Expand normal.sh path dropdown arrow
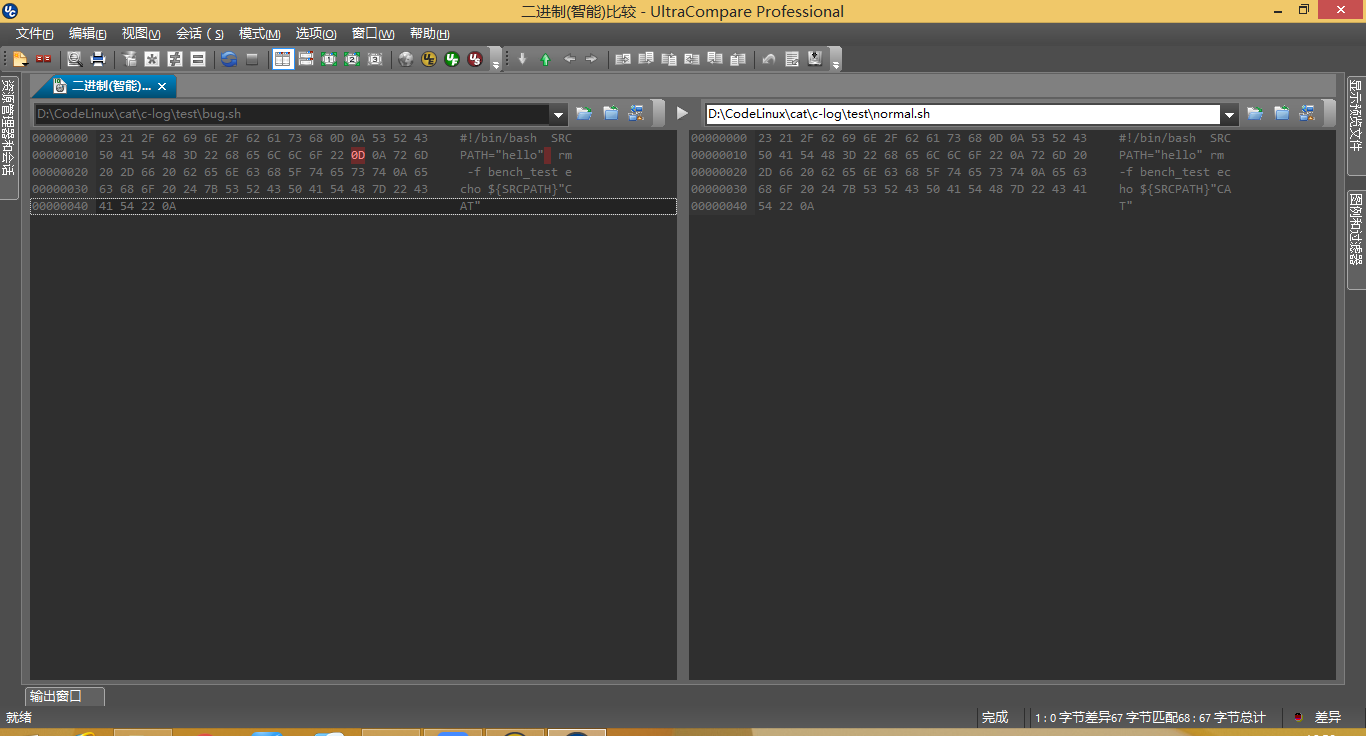1366x736 pixels. [1229, 114]
